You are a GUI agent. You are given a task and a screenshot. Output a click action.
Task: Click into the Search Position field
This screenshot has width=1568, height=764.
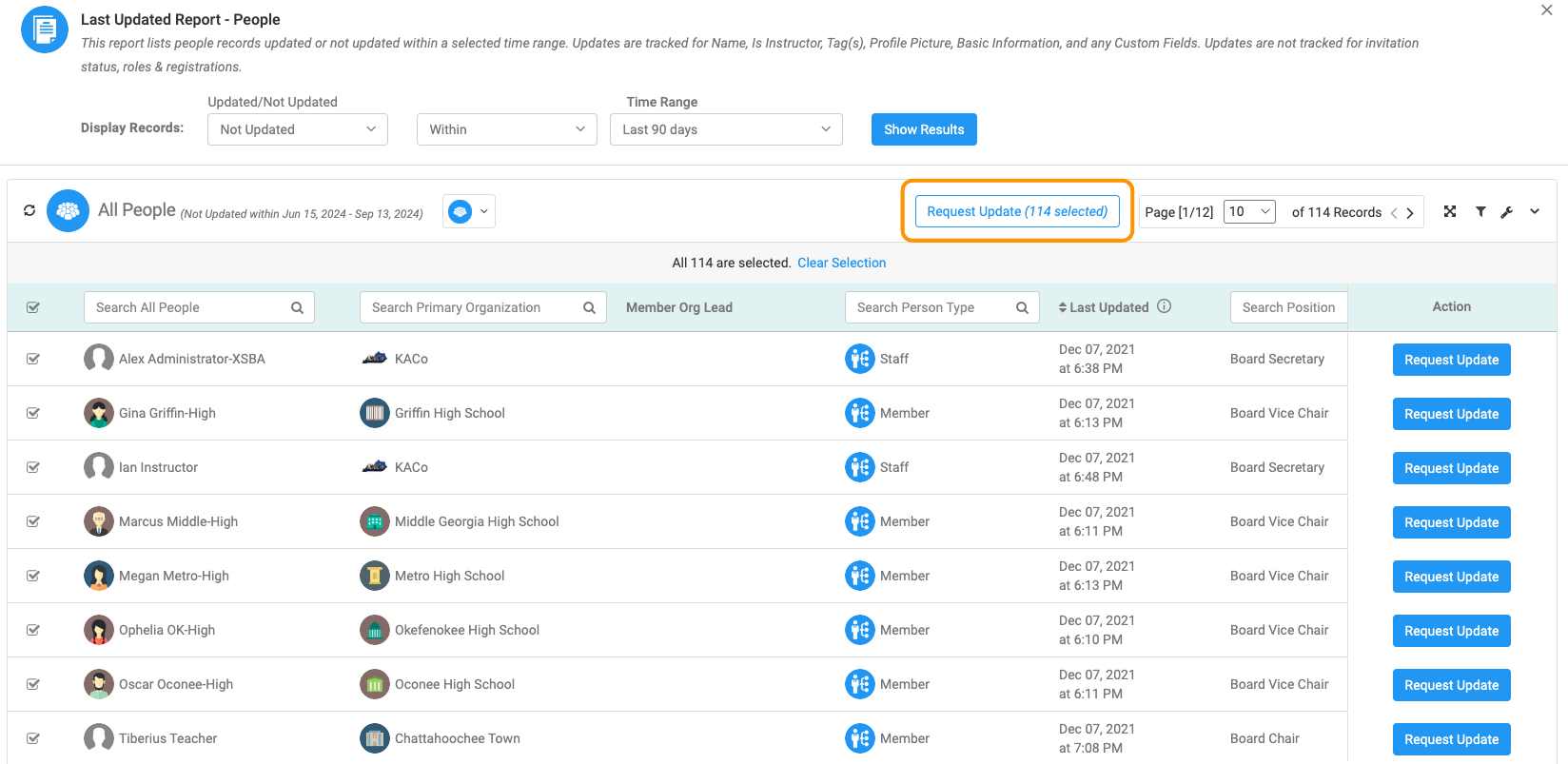pyautogui.click(x=1289, y=307)
